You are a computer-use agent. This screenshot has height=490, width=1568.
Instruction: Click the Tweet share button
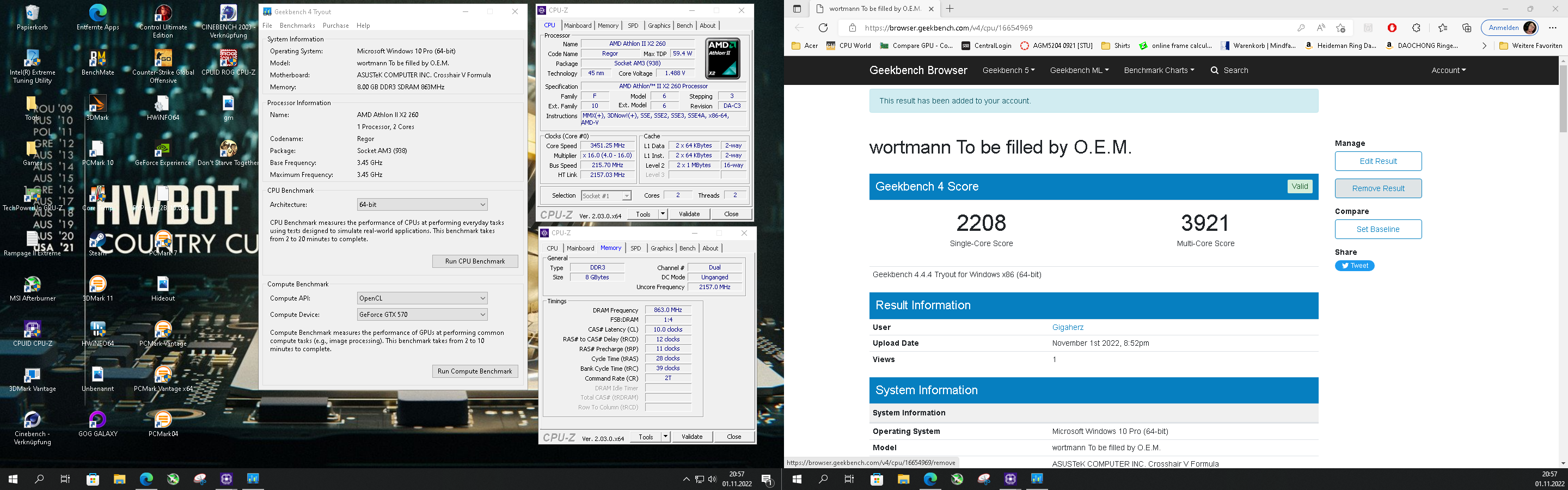(1355, 265)
